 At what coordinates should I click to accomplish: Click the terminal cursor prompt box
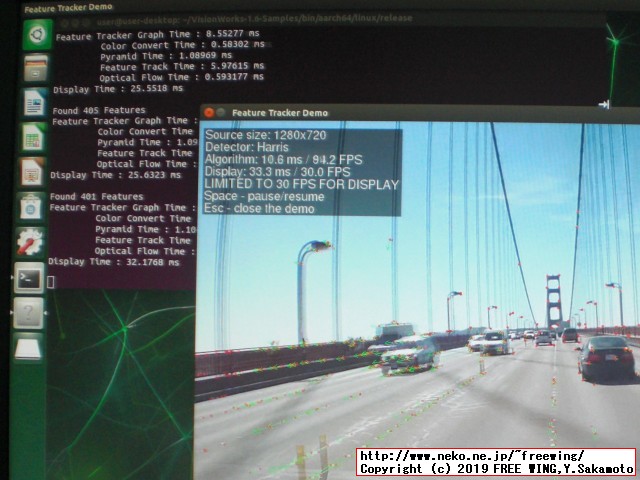coord(51,282)
